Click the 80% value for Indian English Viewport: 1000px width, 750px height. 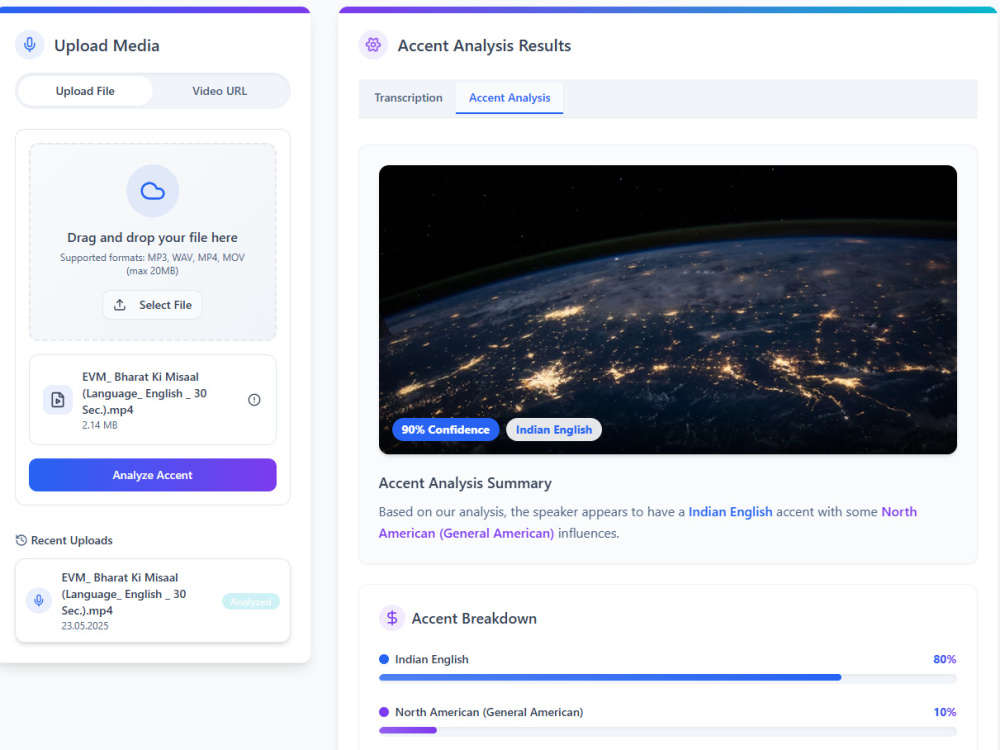(945, 659)
